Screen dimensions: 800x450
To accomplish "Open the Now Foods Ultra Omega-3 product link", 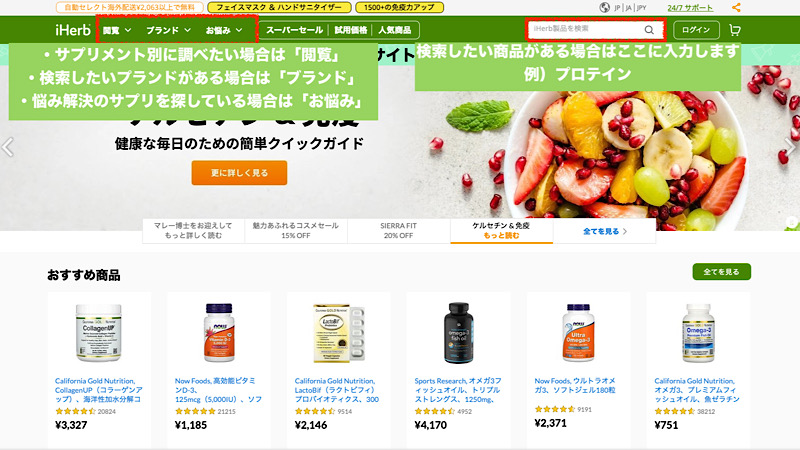I will (575, 385).
